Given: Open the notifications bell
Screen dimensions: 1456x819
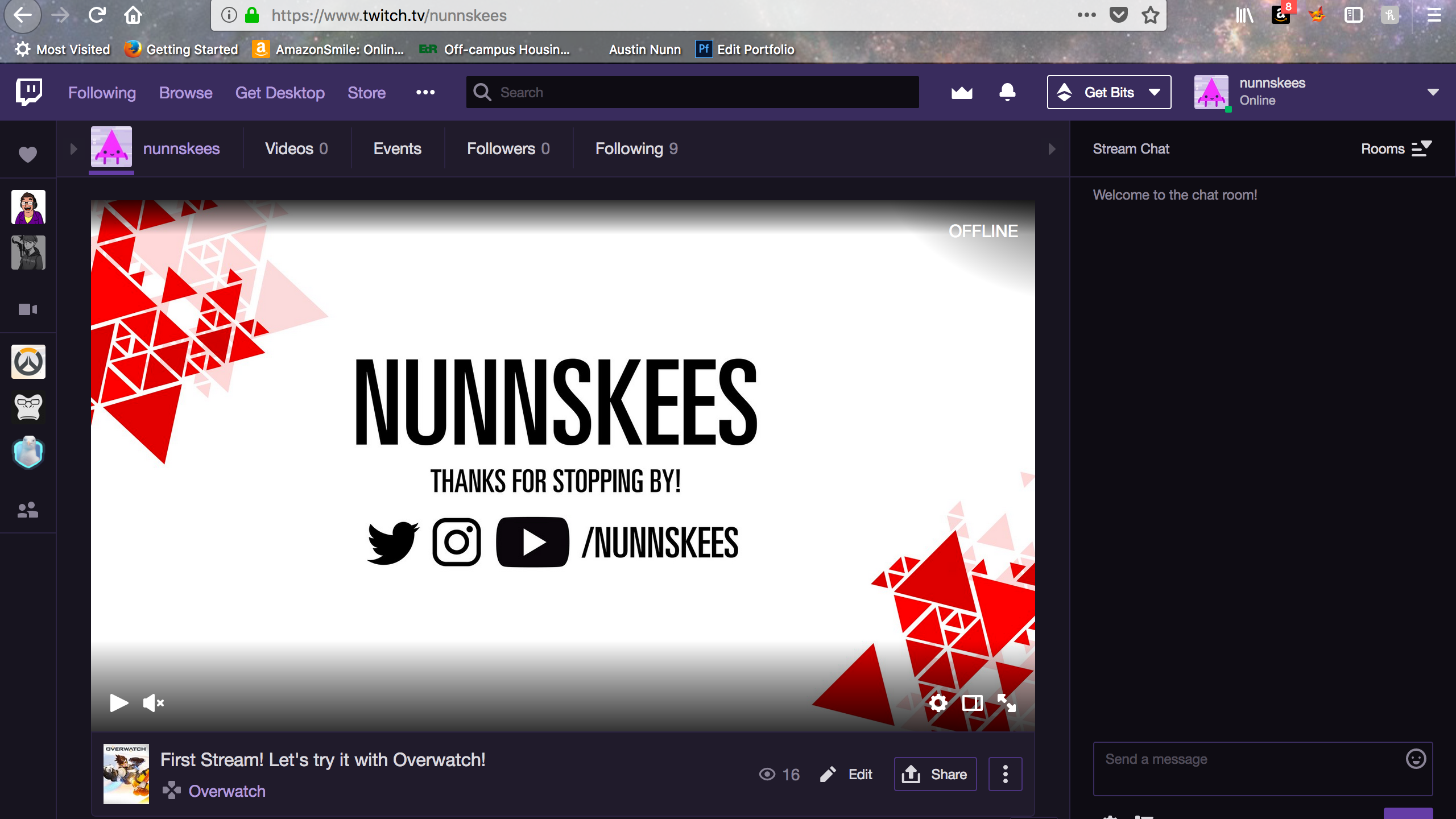Looking at the screenshot, I should coord(1007,92).
